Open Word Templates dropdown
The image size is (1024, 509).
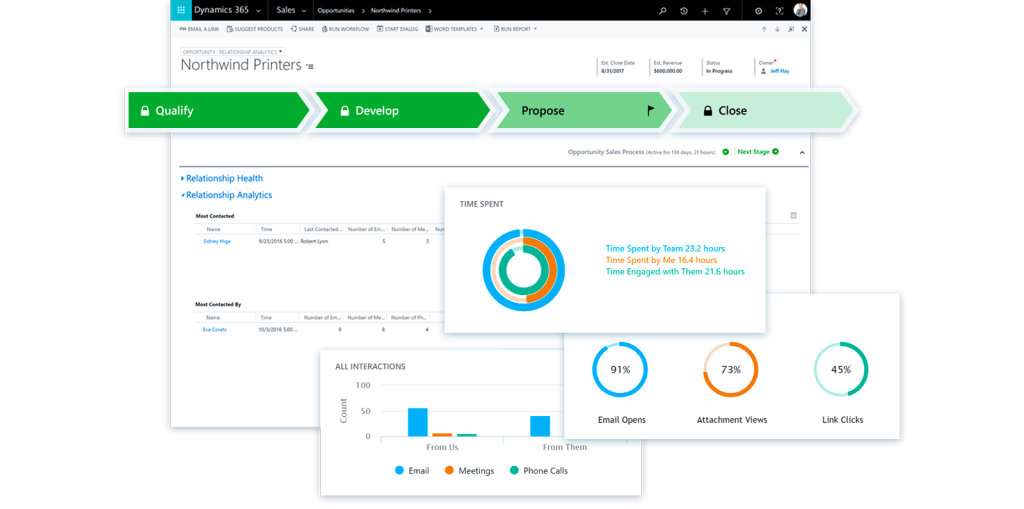click(455, 29)
